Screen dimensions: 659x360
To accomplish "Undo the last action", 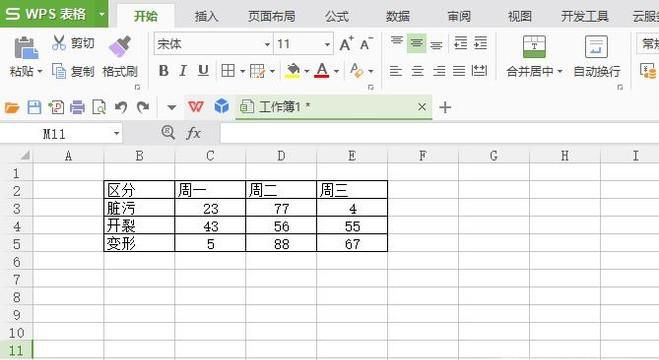I will pos(121,107).
